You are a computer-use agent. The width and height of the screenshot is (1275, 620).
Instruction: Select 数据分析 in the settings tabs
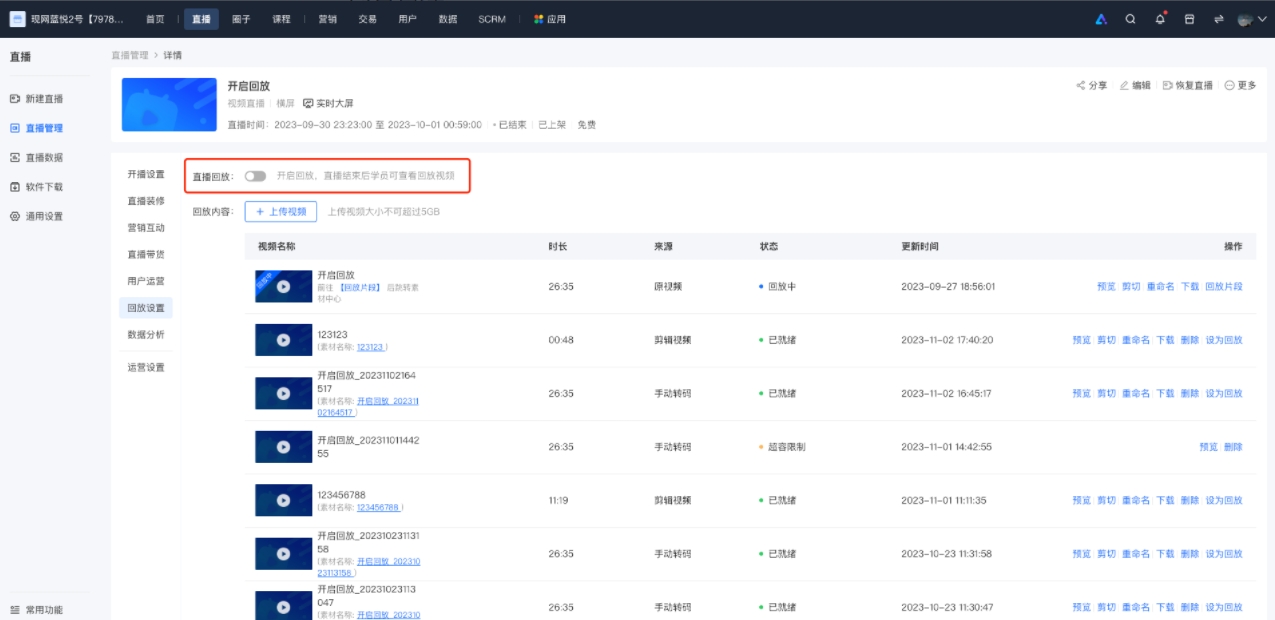(145, 335)
